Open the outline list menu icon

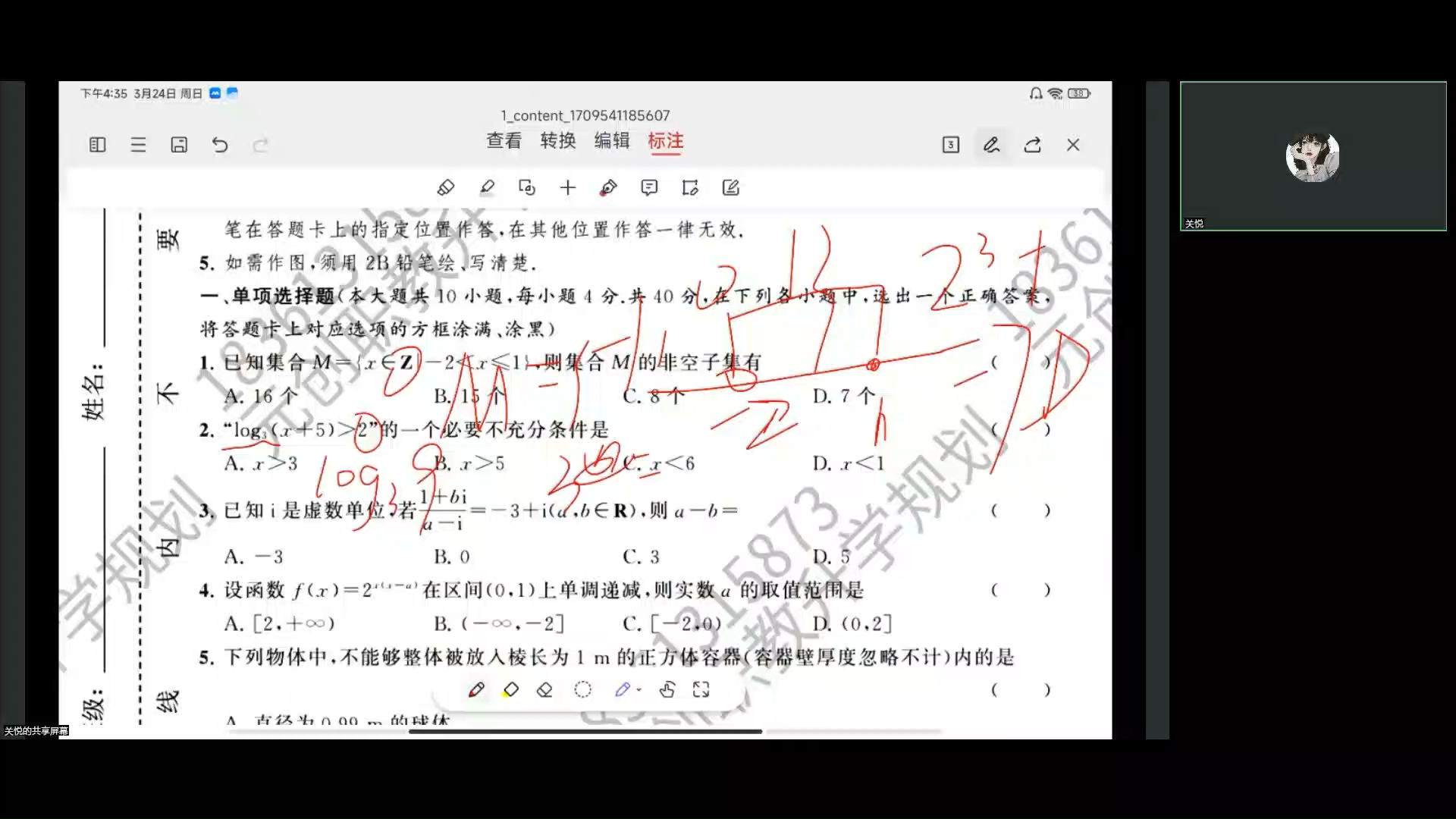[138, 145]
